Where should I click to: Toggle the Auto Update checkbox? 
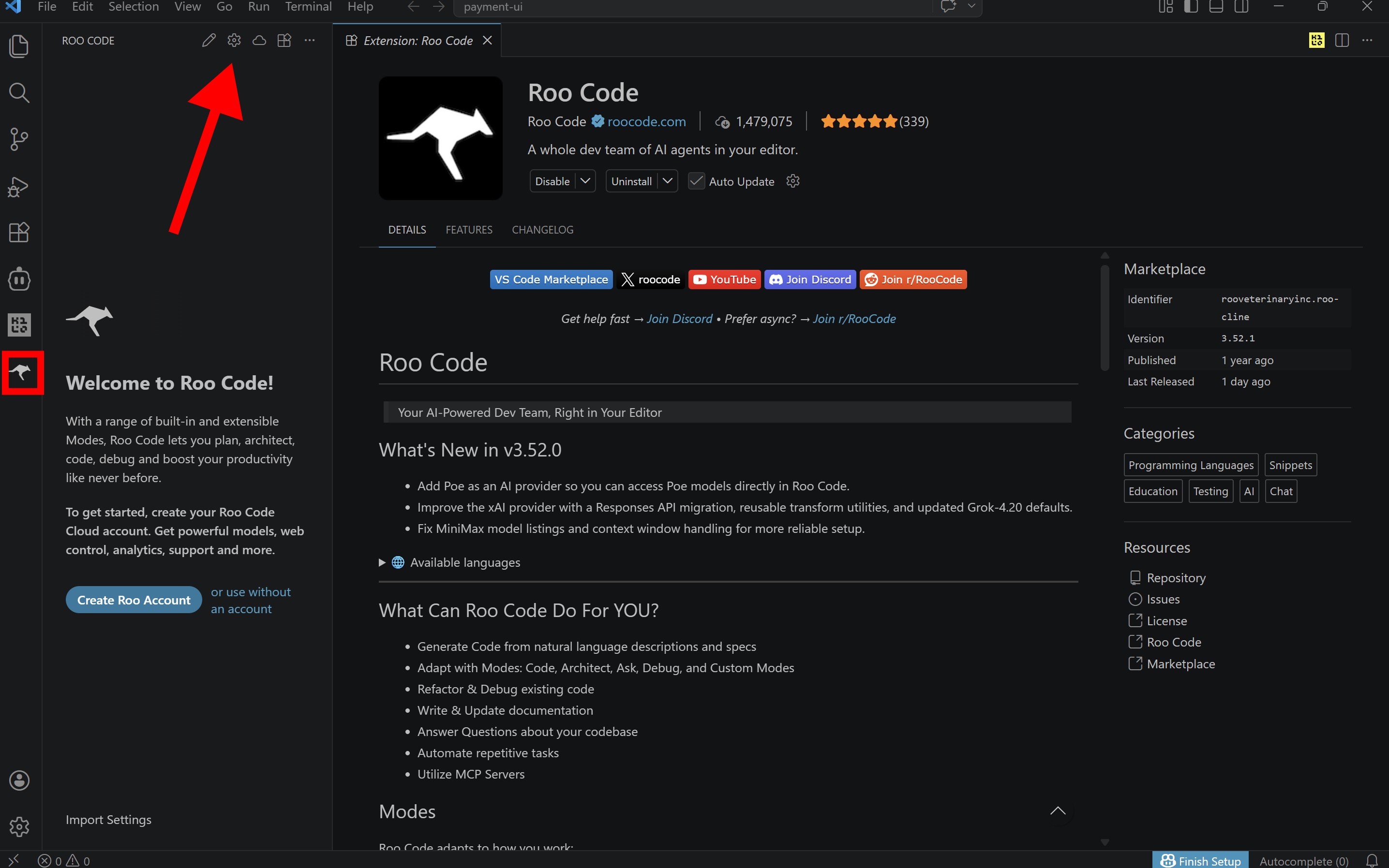696,181
